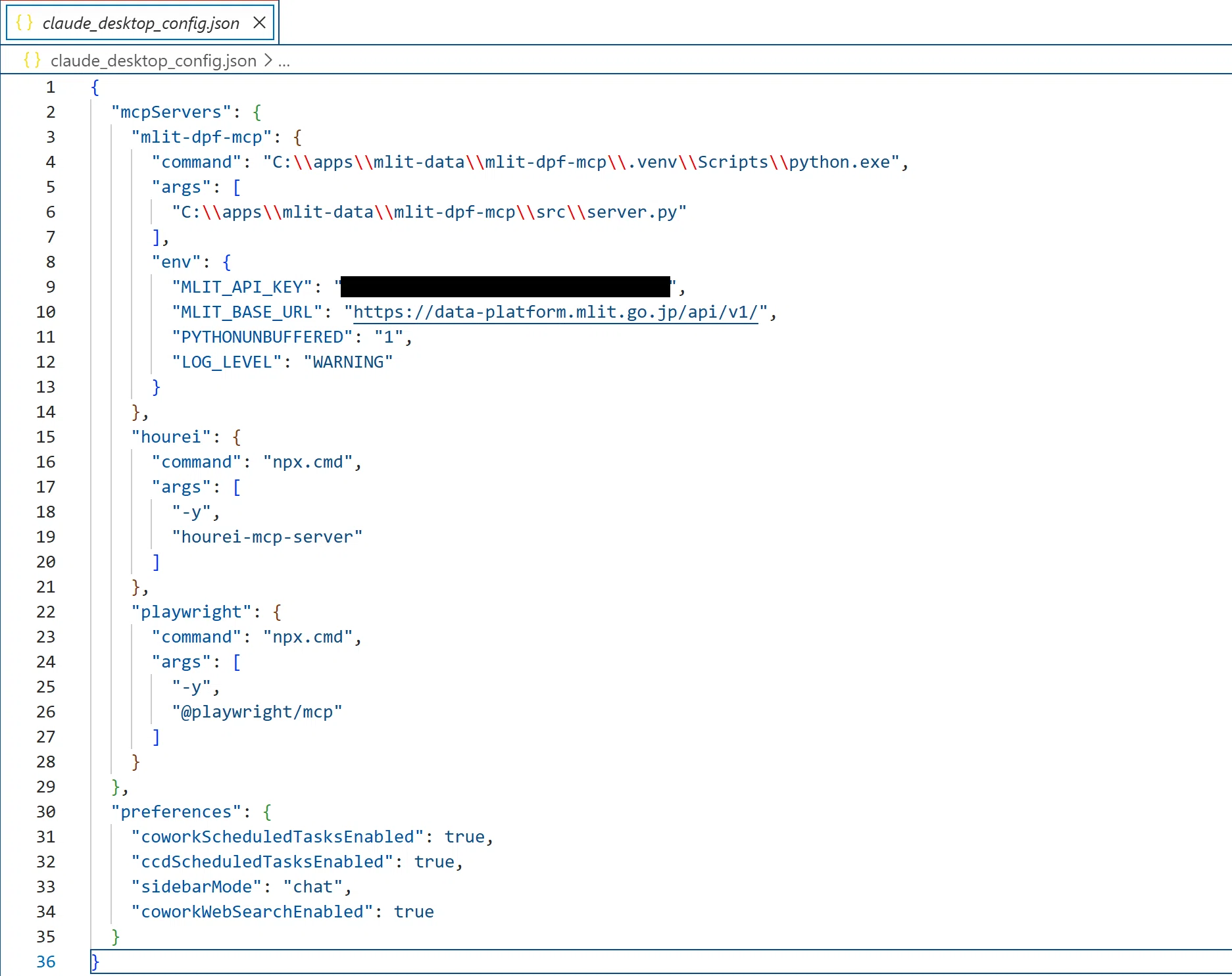The width and height of the screenshot is (1232, 976).
Task: Click the "sidebarMode" key
Action: (x=197, y=887)
